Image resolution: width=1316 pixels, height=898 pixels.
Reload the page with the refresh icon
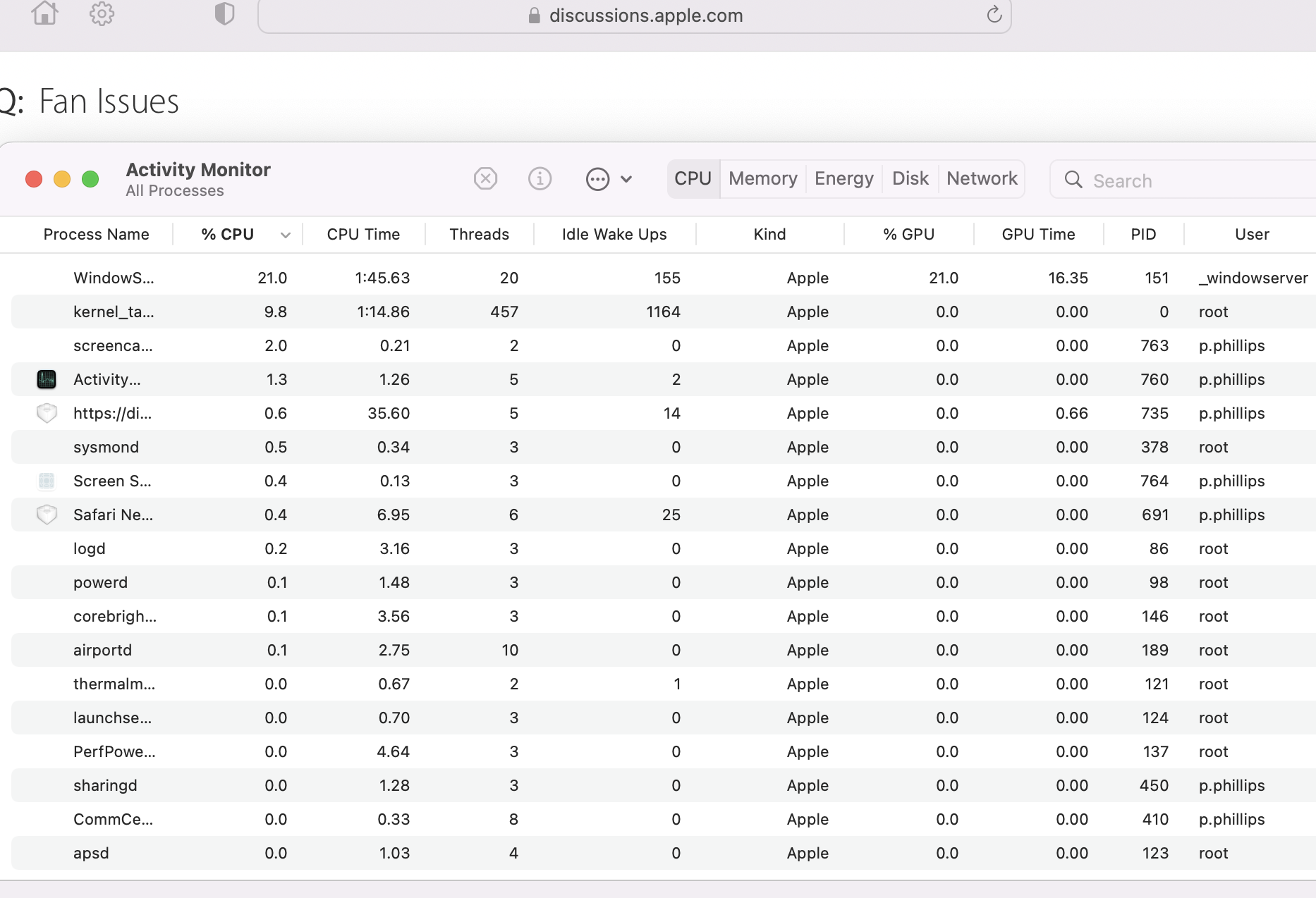pos(994,14)
